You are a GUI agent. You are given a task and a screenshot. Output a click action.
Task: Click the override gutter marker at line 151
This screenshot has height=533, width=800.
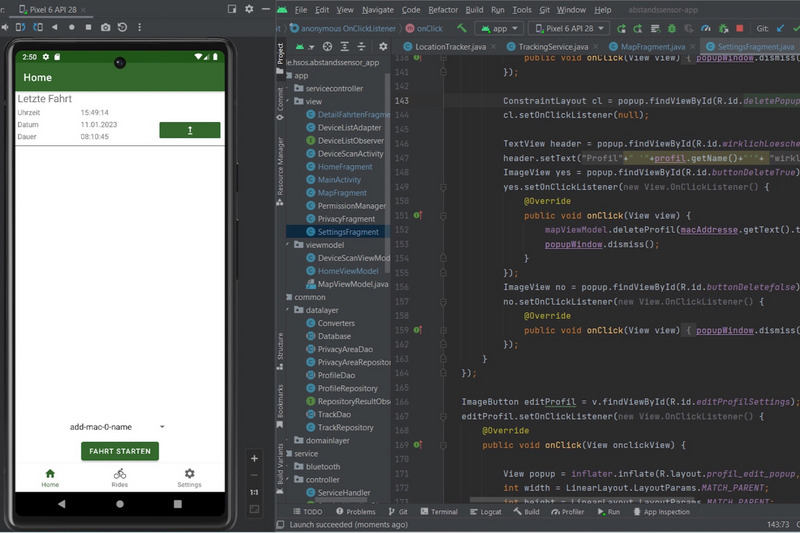(x=418, y=215)
